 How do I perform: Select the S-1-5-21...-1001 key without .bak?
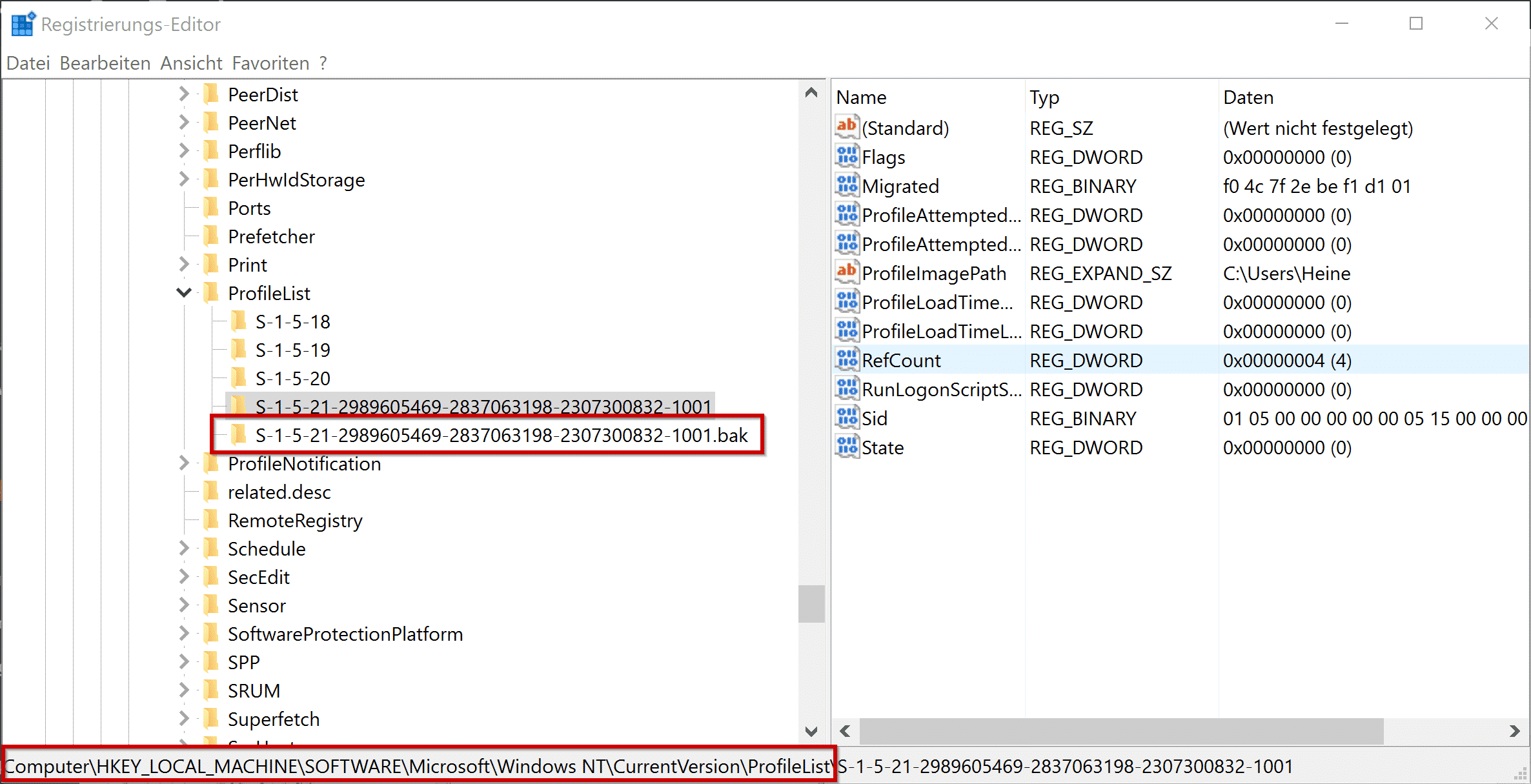coord(483,407)
